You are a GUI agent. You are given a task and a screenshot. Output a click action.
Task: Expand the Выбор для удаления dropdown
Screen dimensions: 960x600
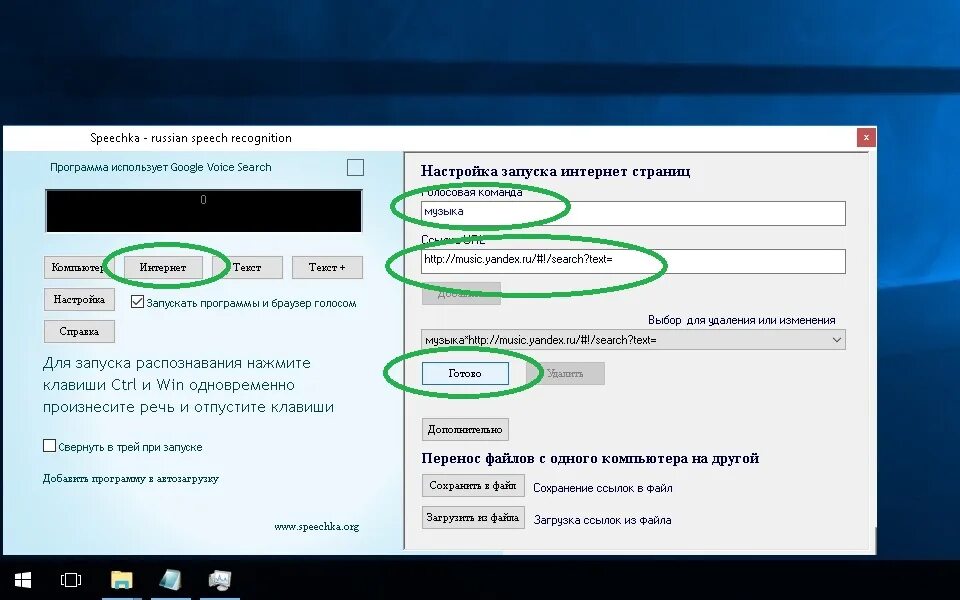[x=836, y=340]
